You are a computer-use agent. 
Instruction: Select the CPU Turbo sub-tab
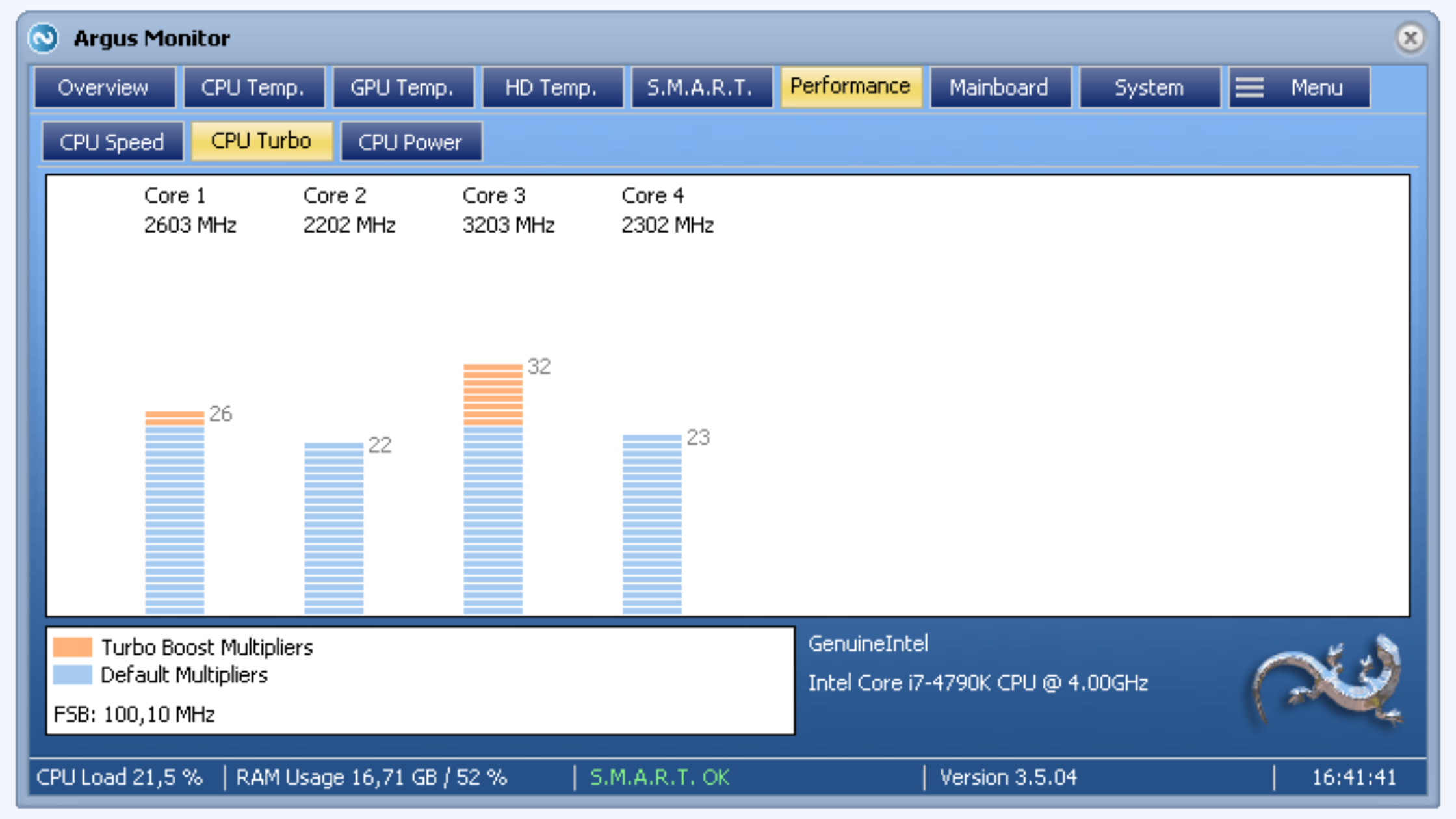(261, 141)
